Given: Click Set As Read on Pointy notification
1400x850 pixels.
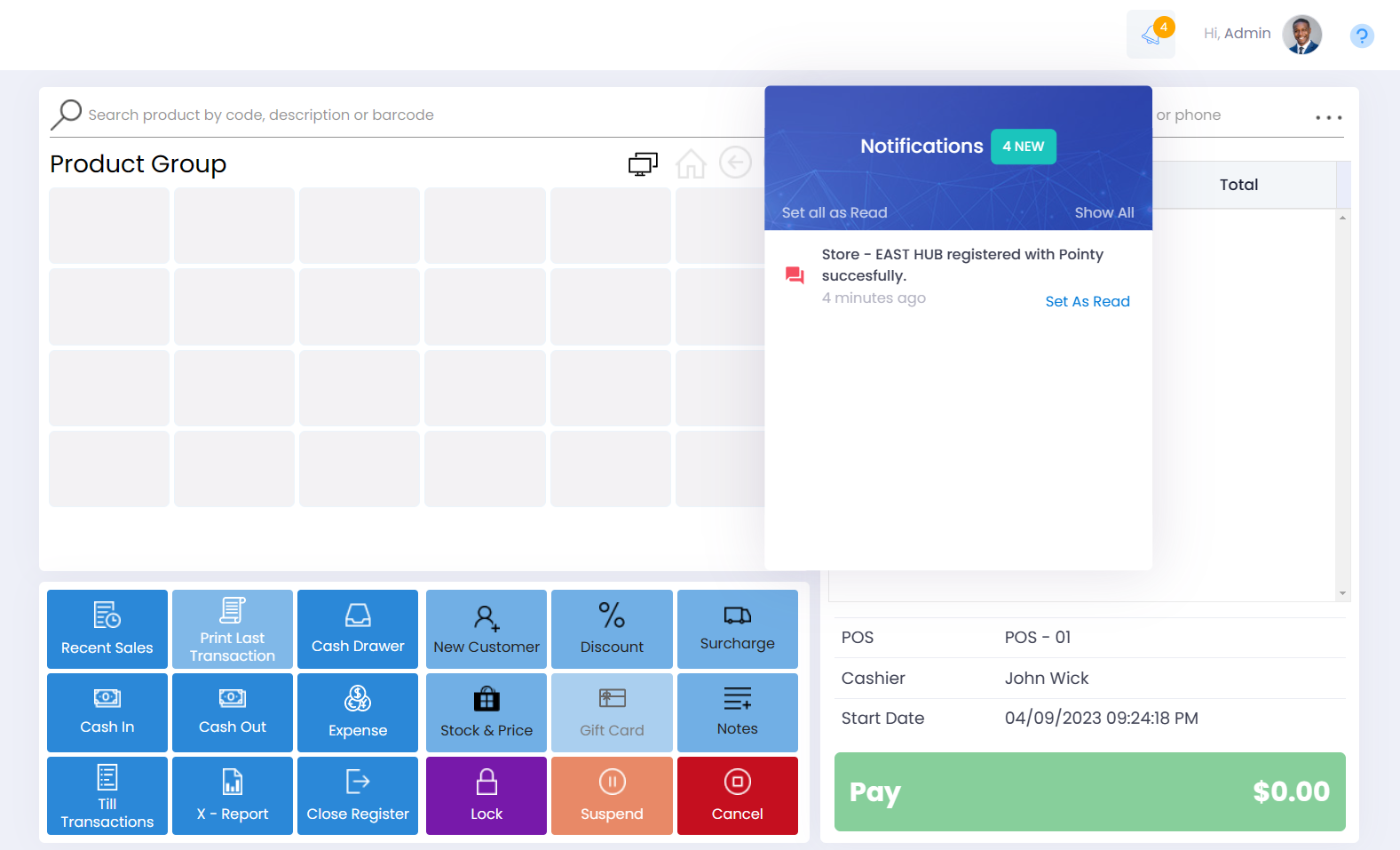Looking at the screenshot, I should click(1087, 301).
